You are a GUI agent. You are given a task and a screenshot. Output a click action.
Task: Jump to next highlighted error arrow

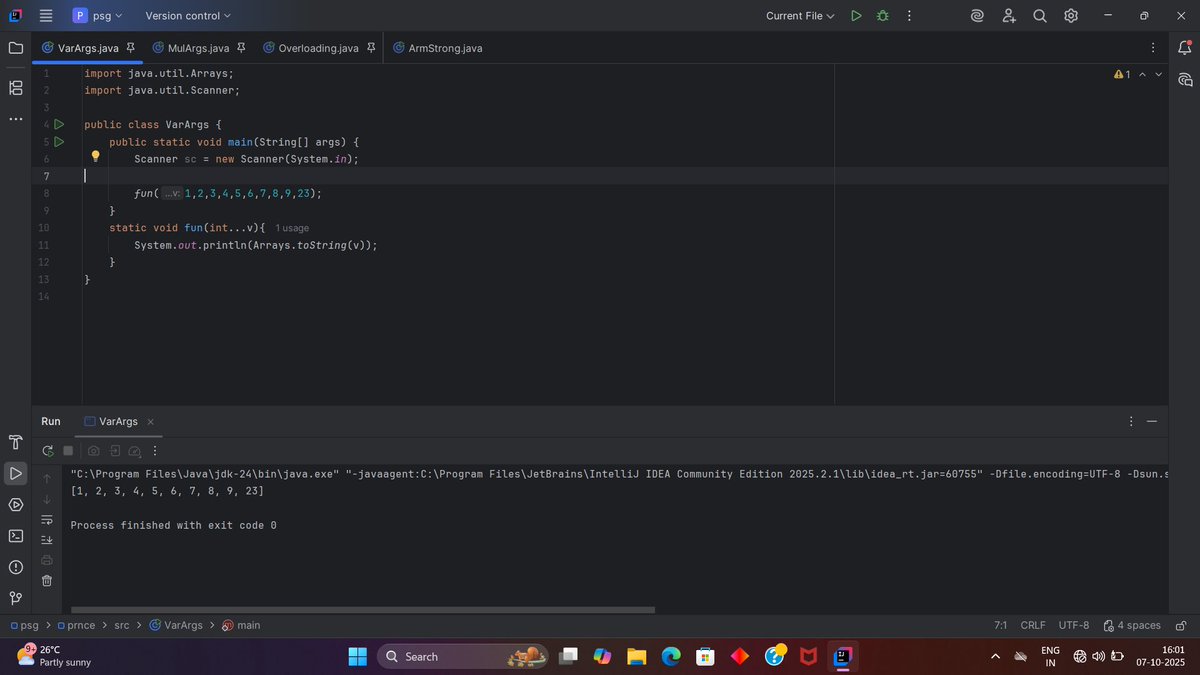(x=1159, y=75)
